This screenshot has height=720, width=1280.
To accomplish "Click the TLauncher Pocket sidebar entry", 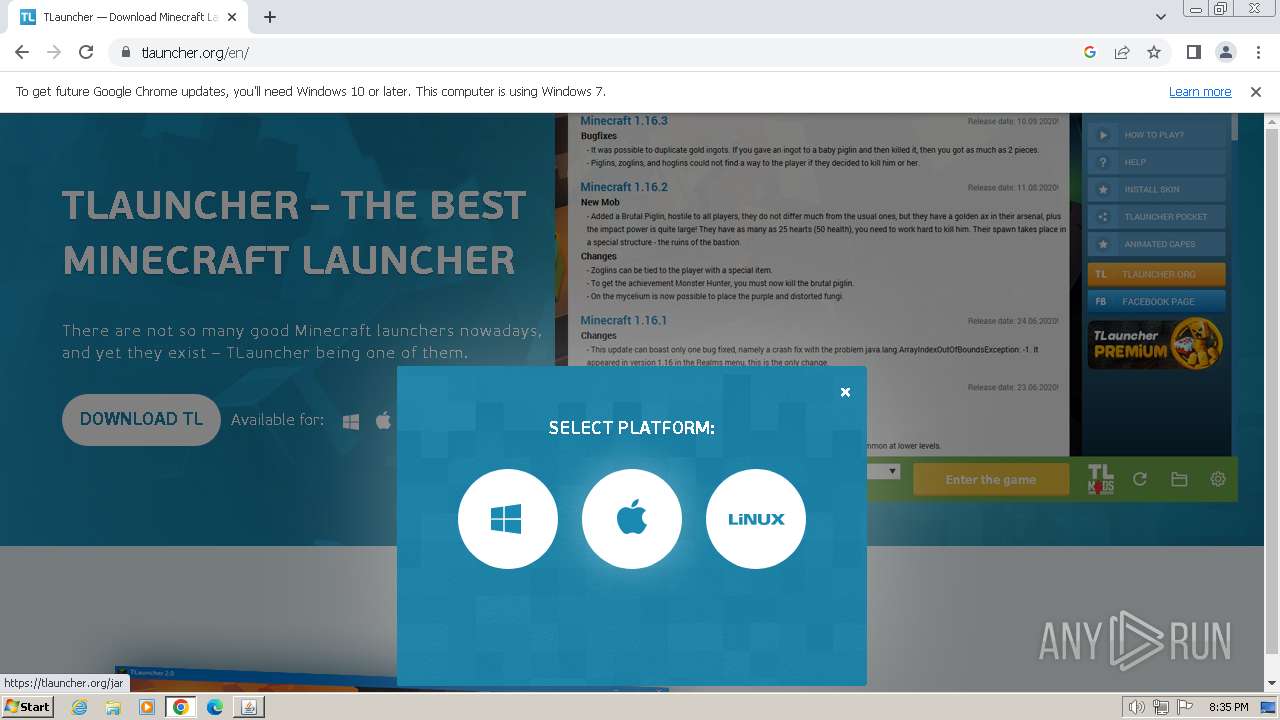I will [x=1157, y=216].
